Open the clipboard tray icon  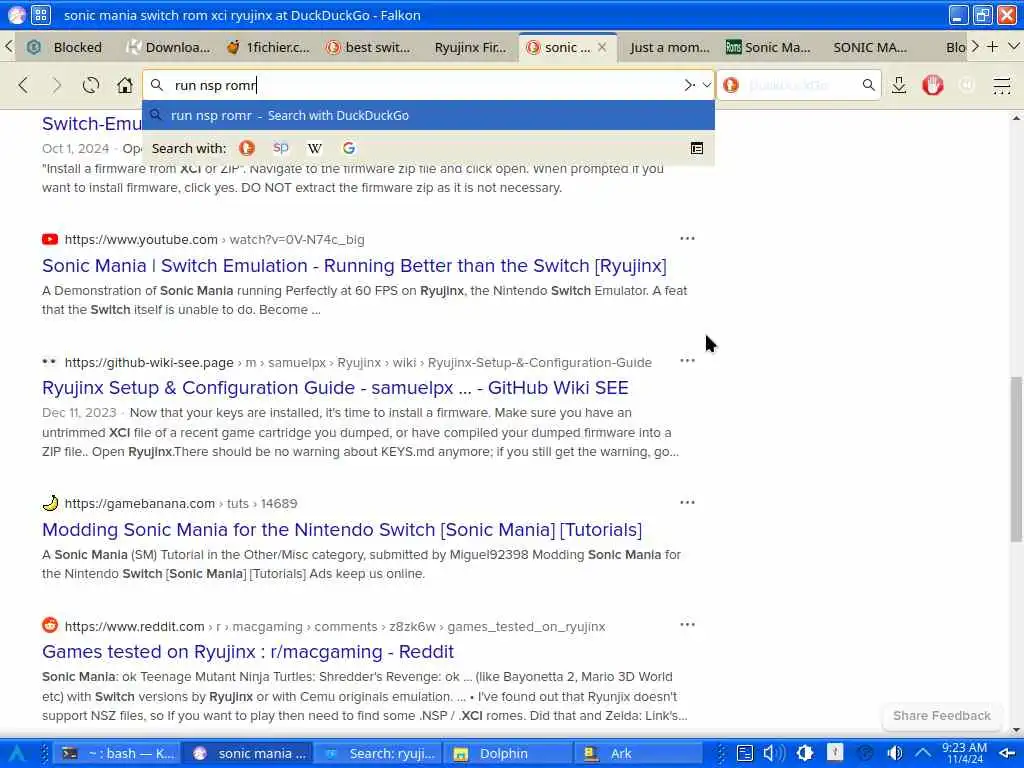744,754
